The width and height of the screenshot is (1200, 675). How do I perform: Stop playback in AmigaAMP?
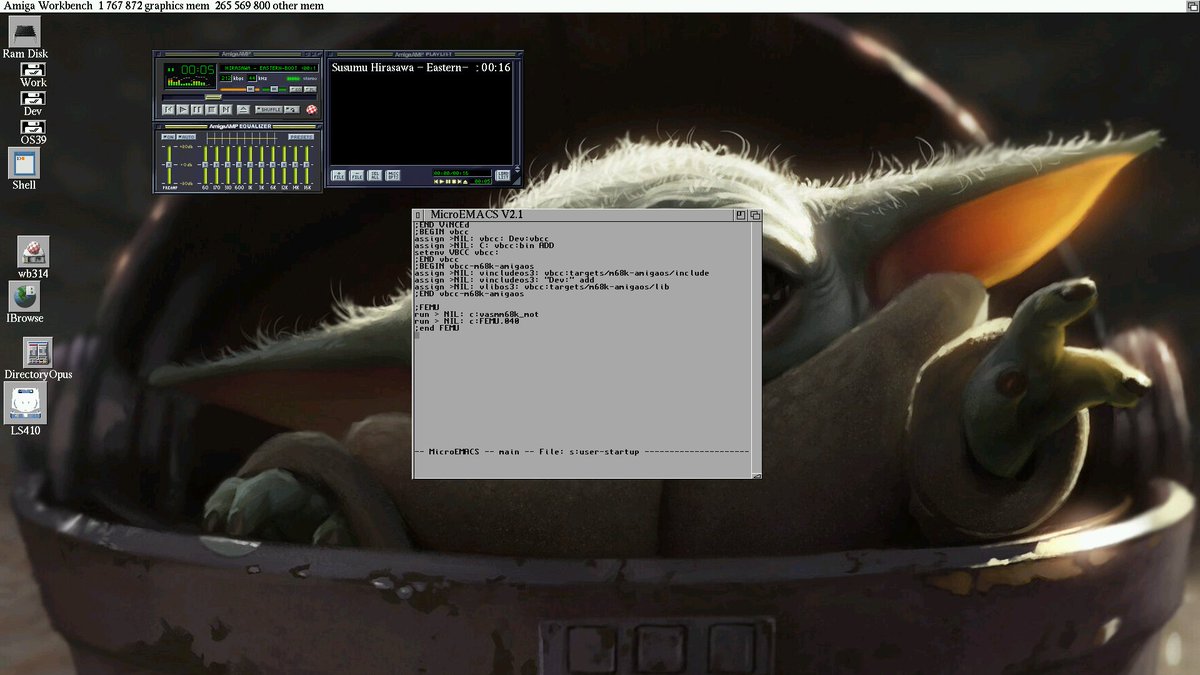click(211, 109)
